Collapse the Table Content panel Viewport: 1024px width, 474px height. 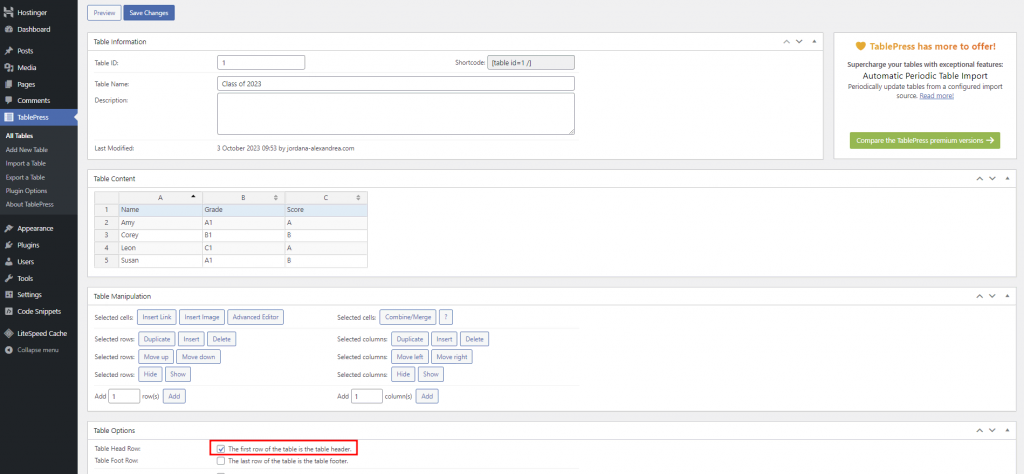[1007, 178]
